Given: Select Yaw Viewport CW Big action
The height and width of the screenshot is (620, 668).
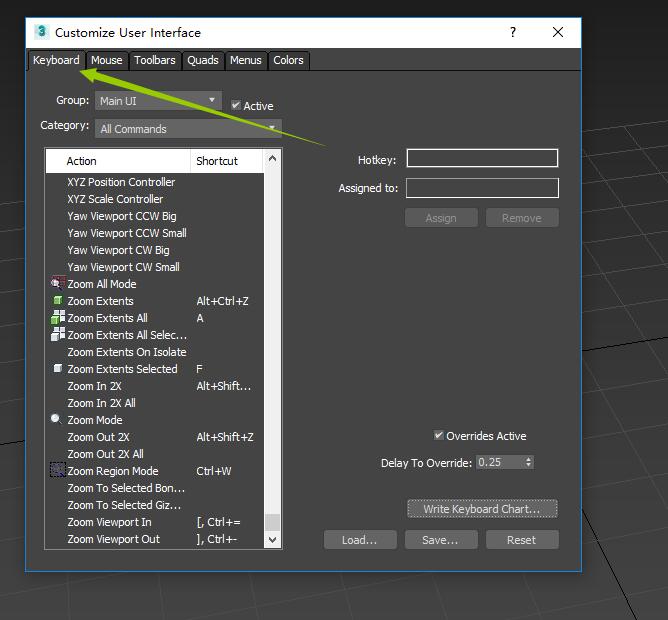Looking at the screenshot, I should pos(118,250).
